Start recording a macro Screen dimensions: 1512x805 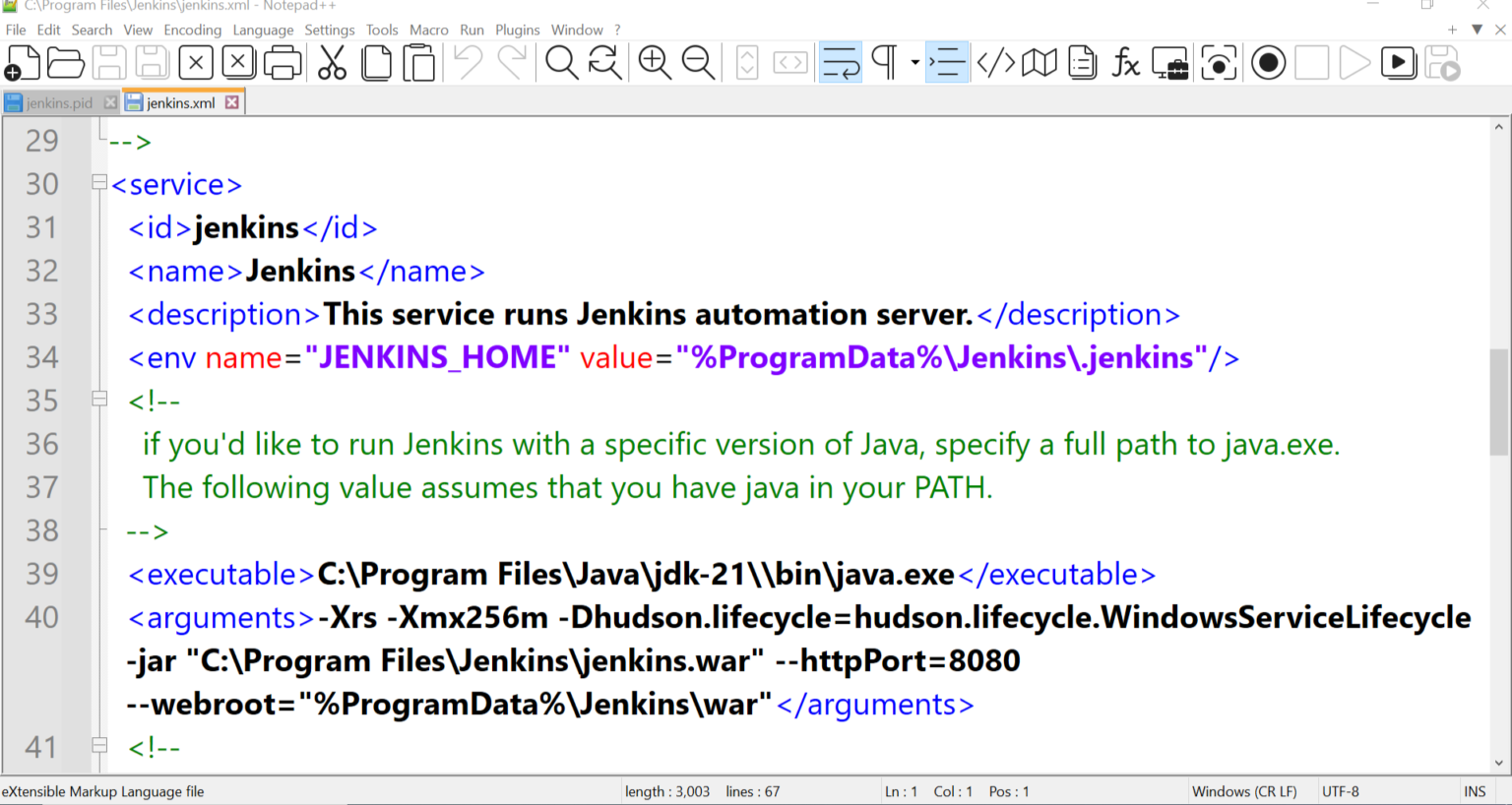click(1268, 62)
